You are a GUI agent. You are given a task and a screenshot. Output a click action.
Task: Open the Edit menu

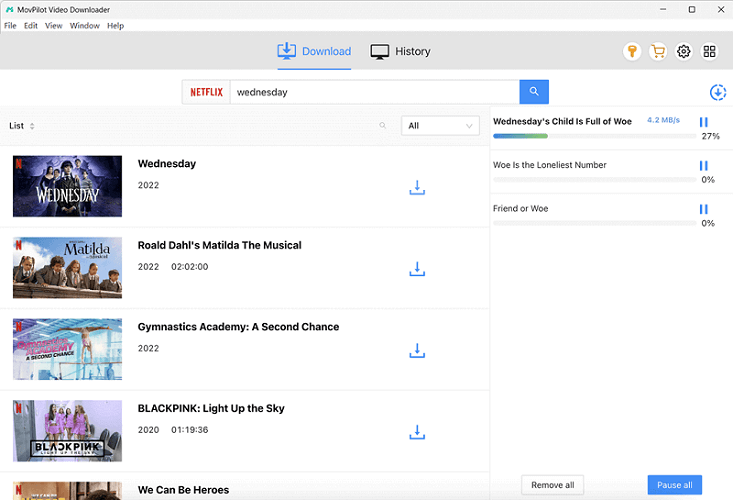click(x=31, y=26)
